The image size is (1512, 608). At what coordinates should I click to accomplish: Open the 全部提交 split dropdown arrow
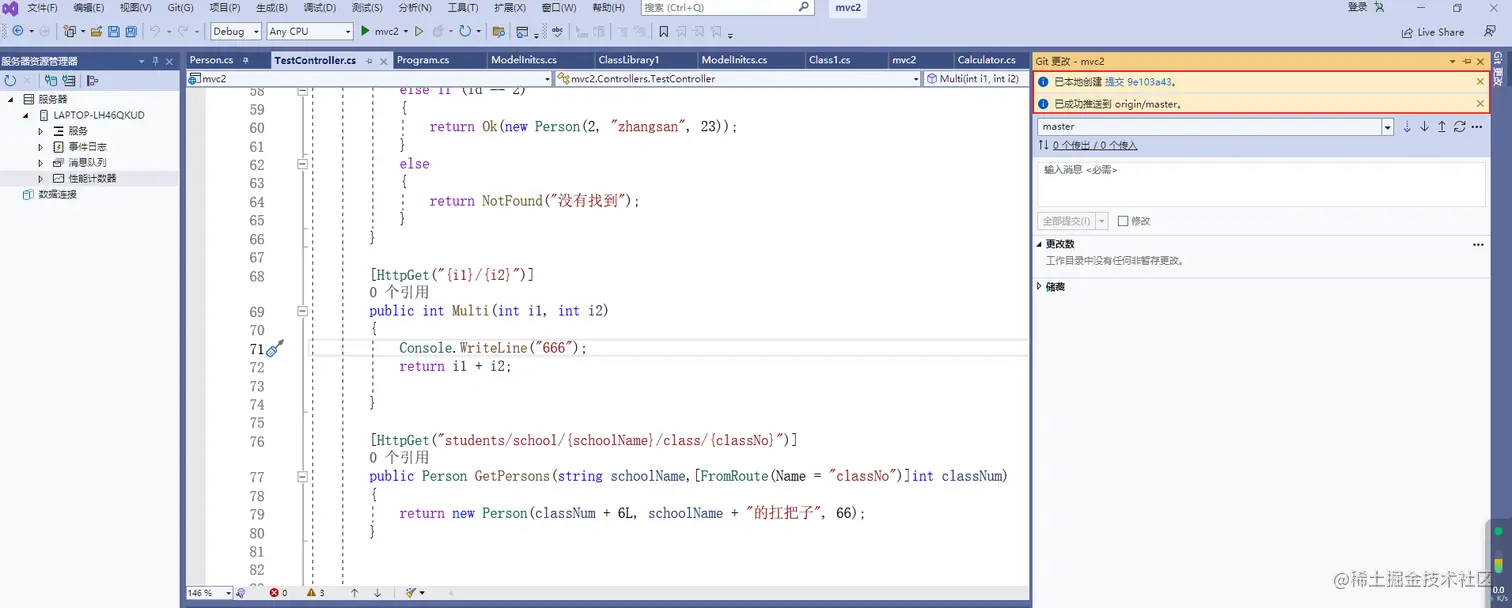tap(1102, 221)
